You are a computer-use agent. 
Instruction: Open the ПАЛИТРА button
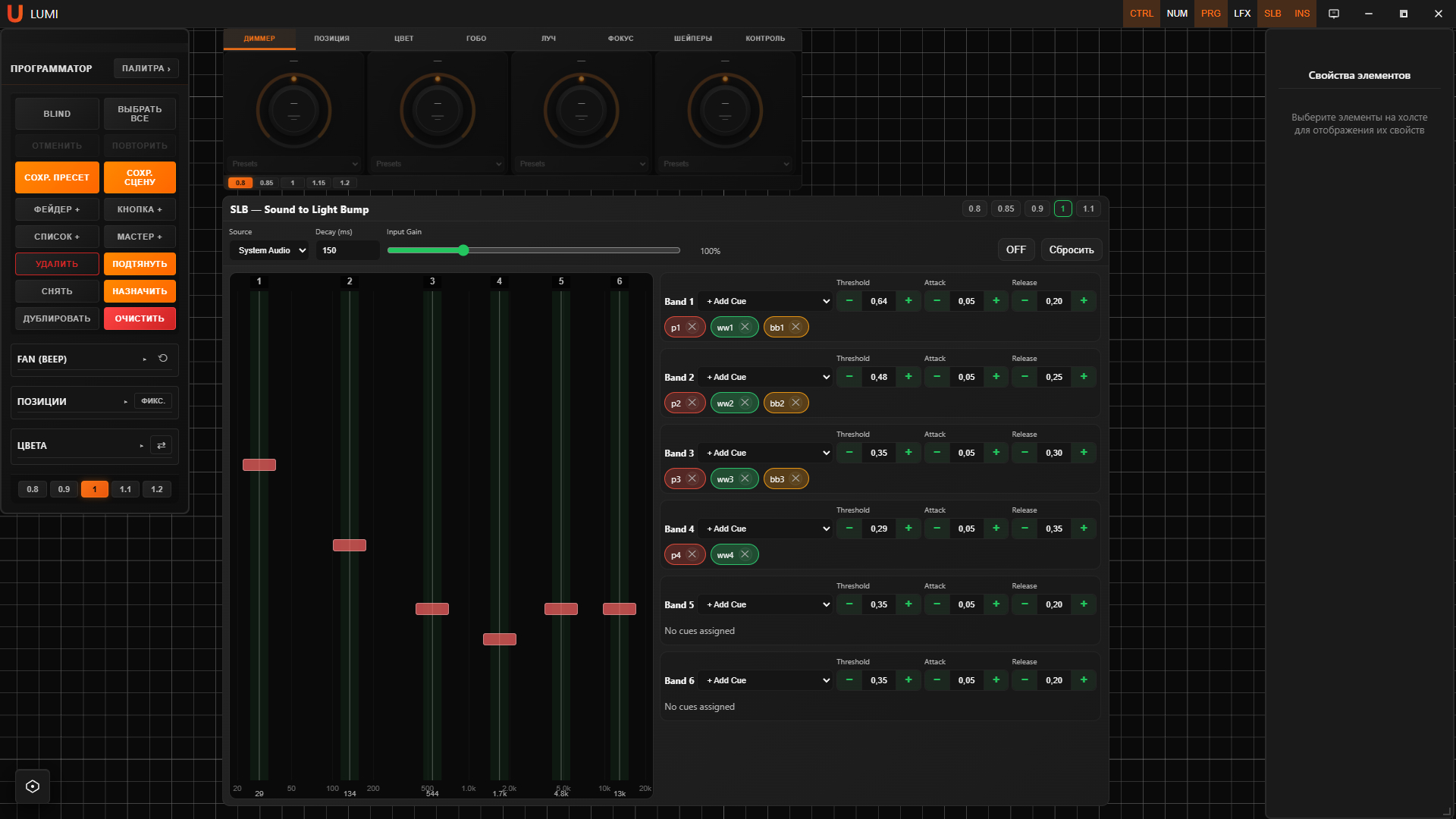tap(146, 68)
